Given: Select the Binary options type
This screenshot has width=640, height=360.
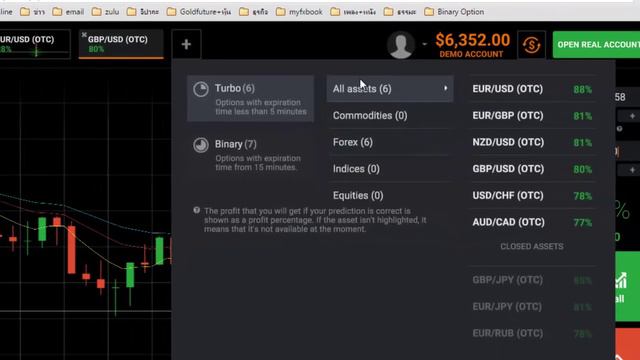Looking at the screenshot, I should pos(250,155).
